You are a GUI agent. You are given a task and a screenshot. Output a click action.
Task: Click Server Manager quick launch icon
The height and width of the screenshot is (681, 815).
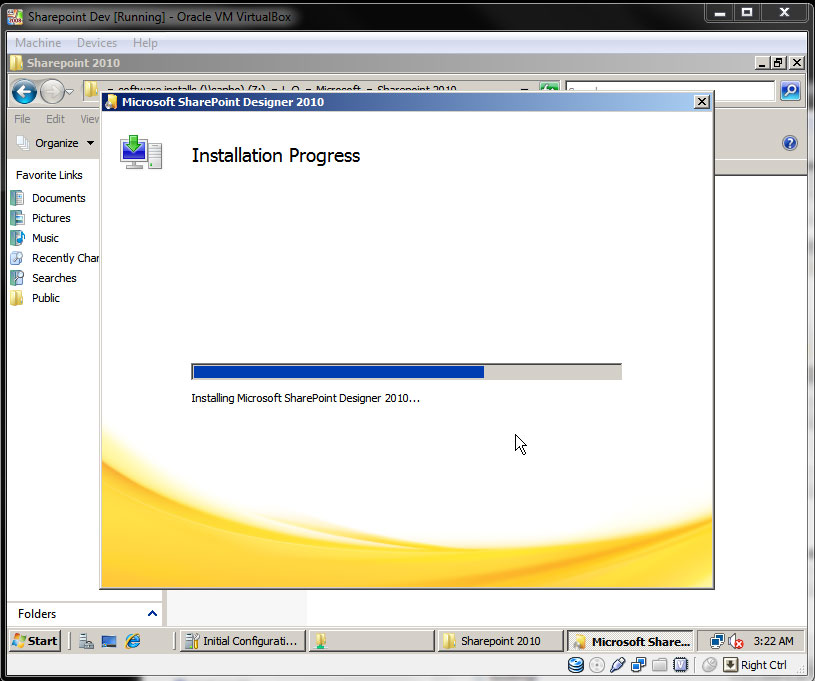click(86, 641)
